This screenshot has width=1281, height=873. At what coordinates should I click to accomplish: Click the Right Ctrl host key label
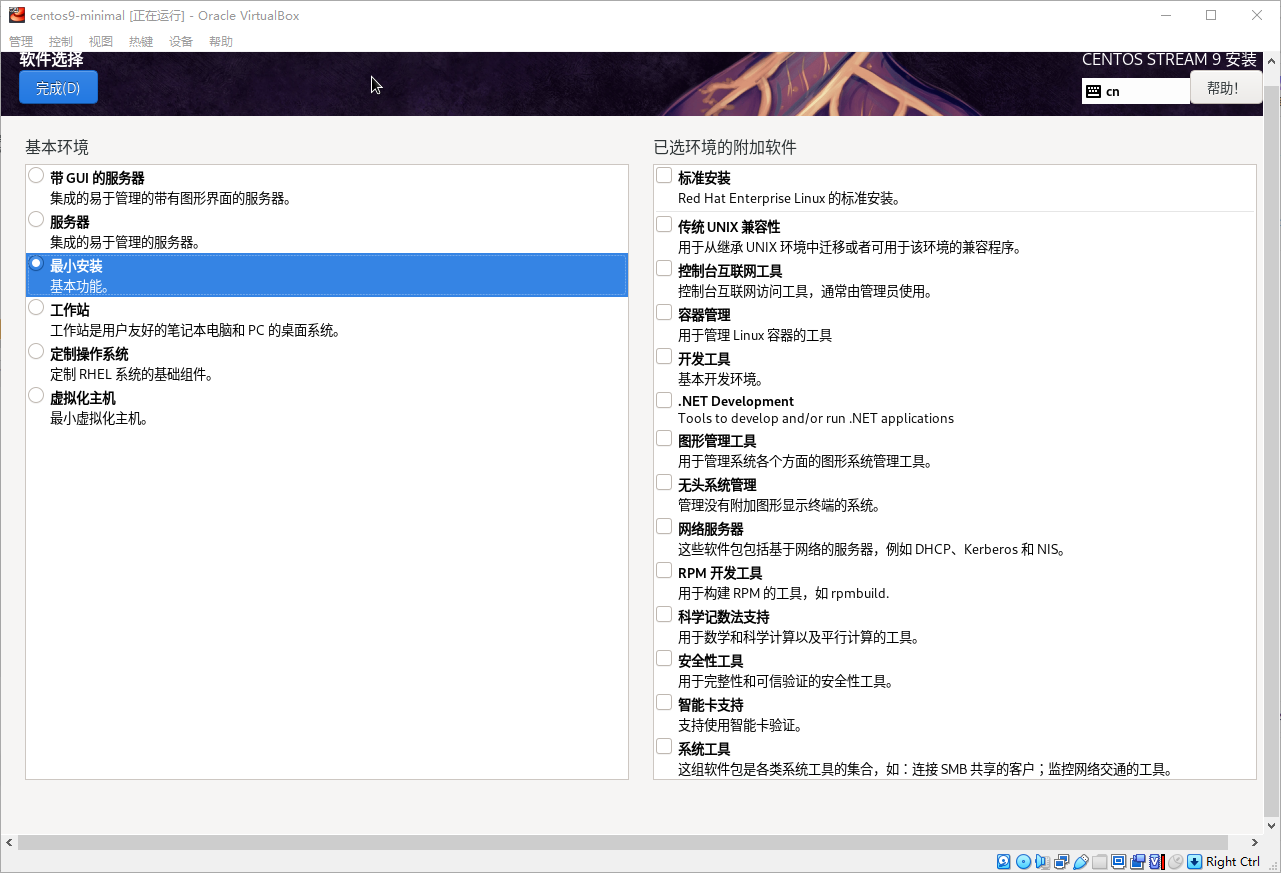tap(1232, 862)
